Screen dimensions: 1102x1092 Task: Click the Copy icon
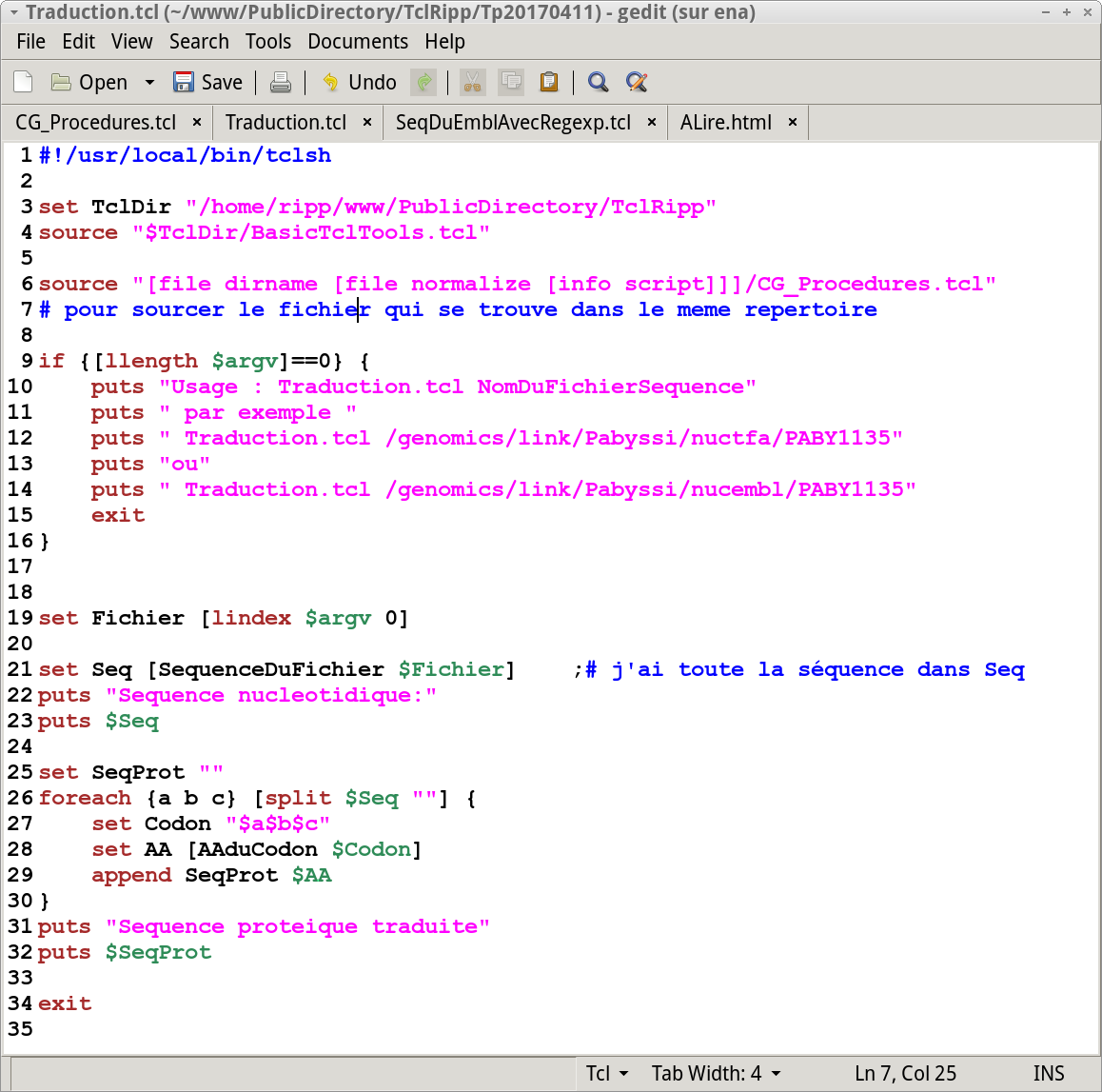[511, 82]
